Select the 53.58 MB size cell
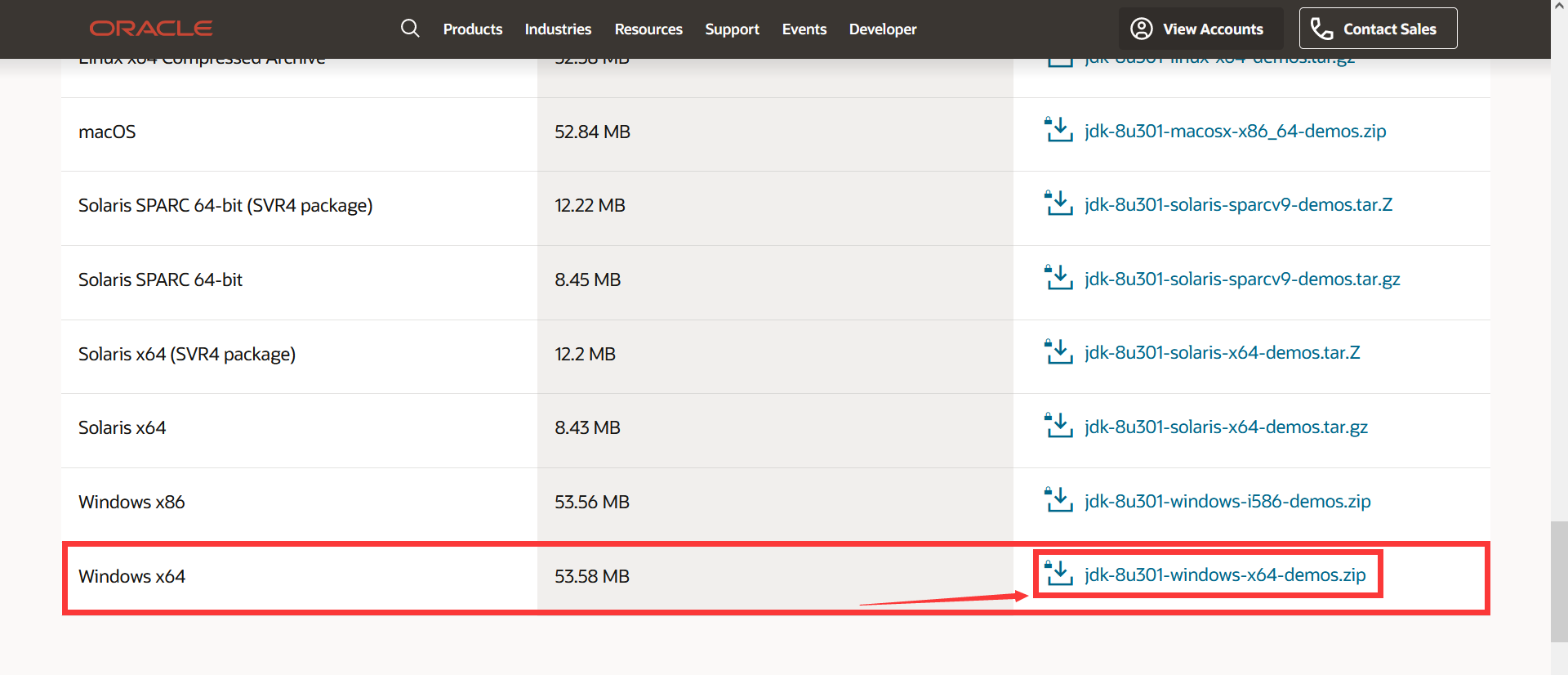This screenshot has width=1568, height=675. [x=592, y=576]
